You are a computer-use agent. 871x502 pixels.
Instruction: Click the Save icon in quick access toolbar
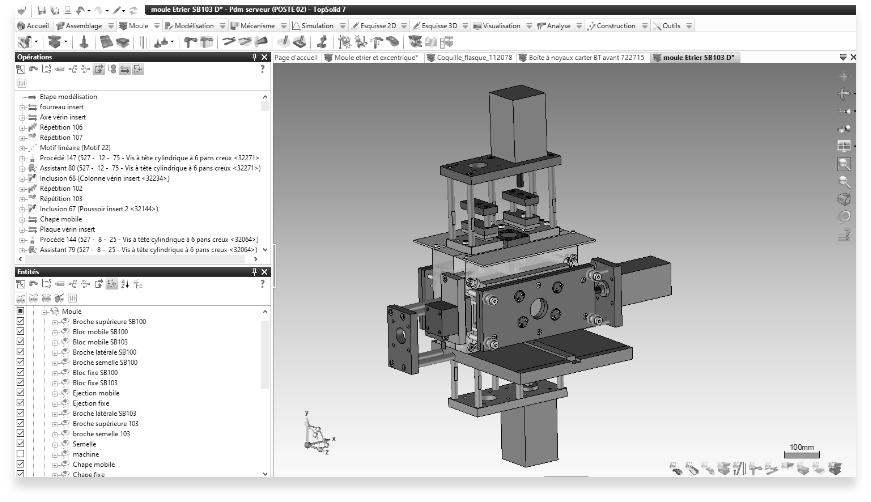pos(43,10)
